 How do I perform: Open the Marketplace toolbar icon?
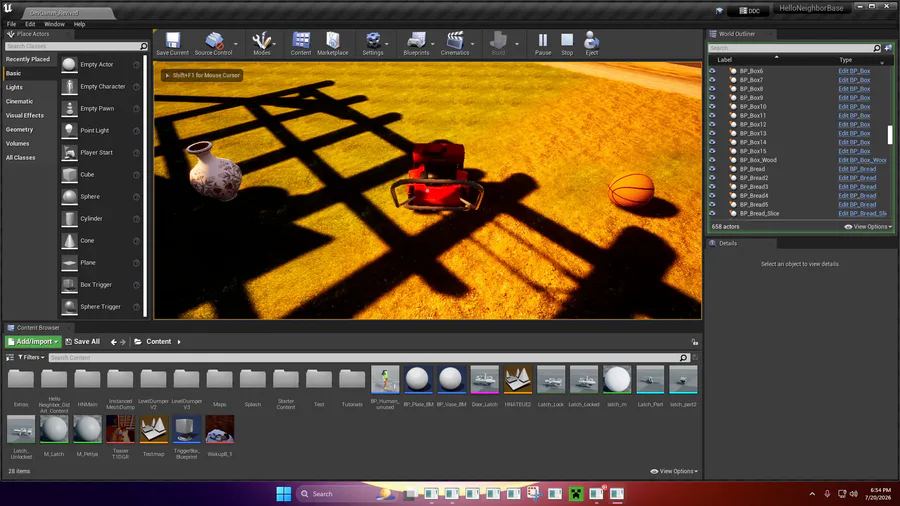click(x=333, y=41)
